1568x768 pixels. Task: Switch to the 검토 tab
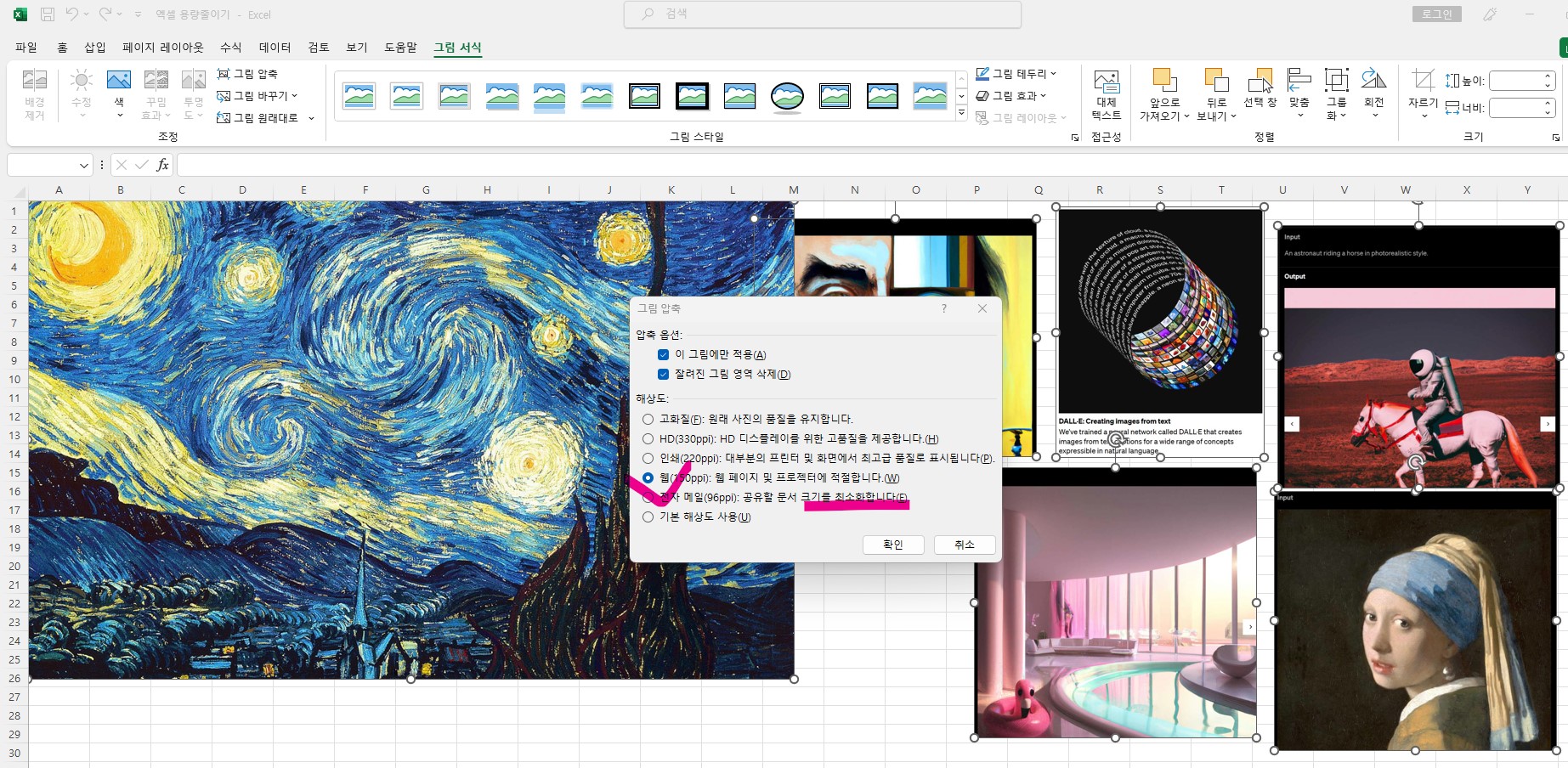(319, 48)
